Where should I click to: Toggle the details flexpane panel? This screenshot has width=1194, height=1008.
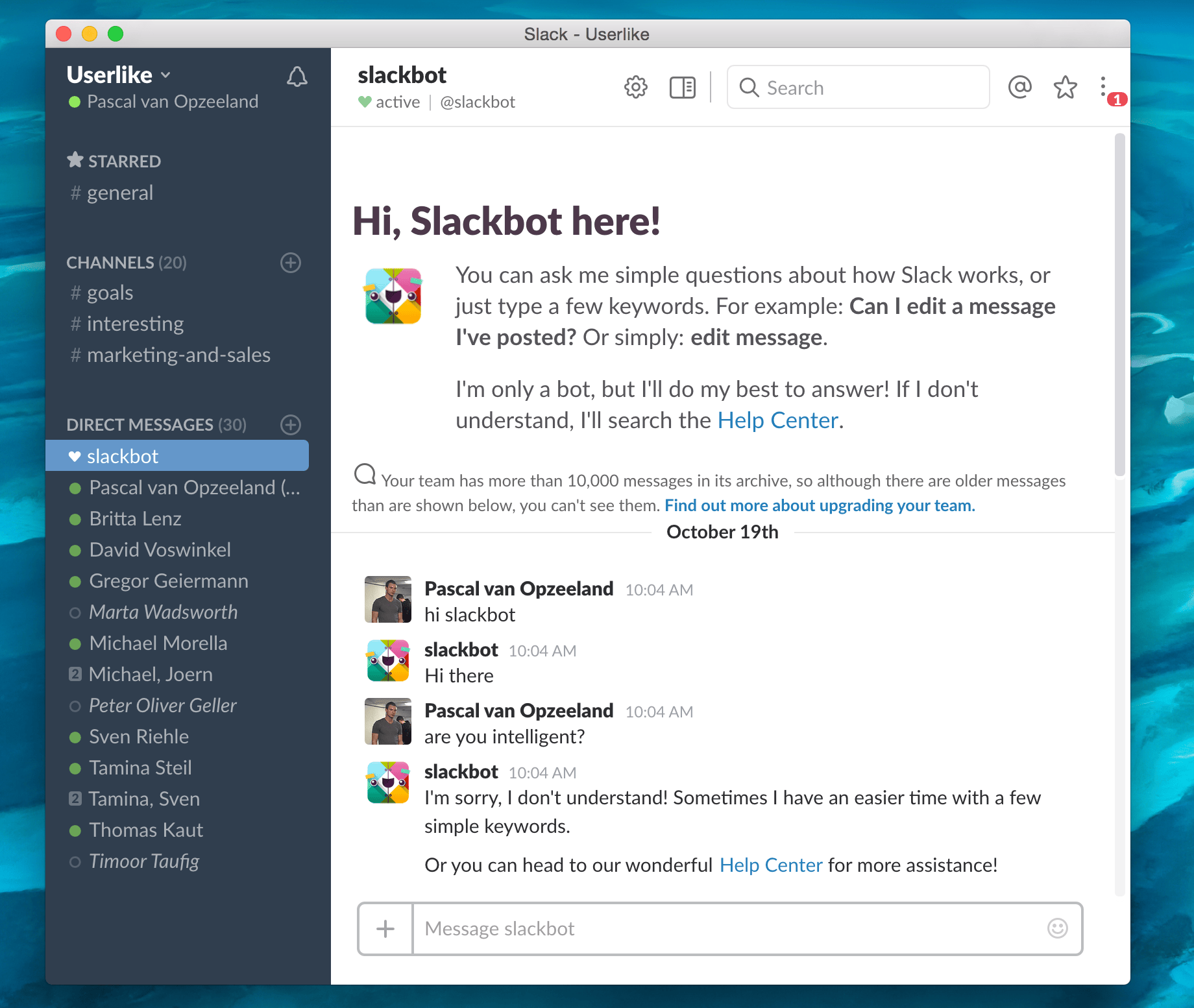[x=682, y=87]
